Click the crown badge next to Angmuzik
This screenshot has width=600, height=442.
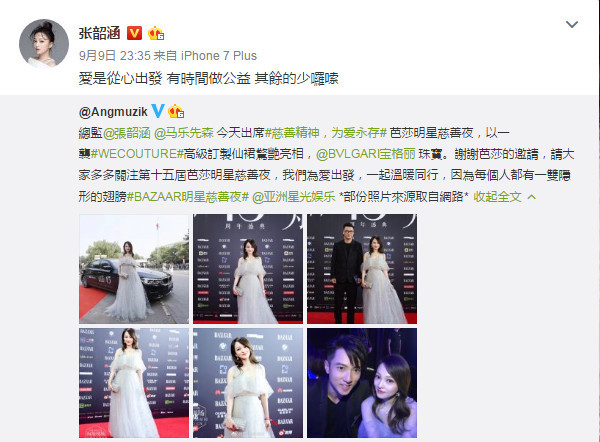click(176, 111)
